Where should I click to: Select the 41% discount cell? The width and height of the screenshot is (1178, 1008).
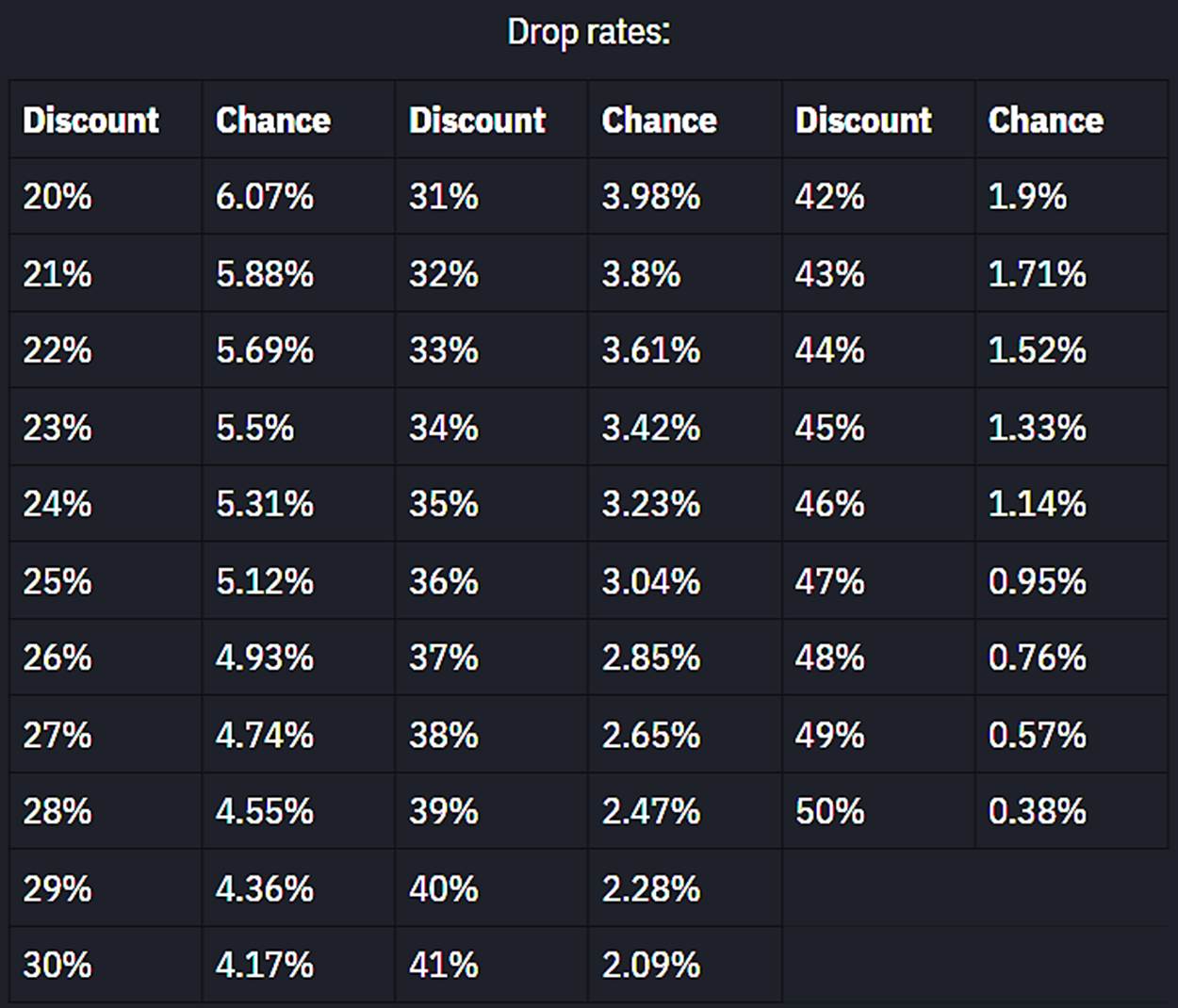444,965
